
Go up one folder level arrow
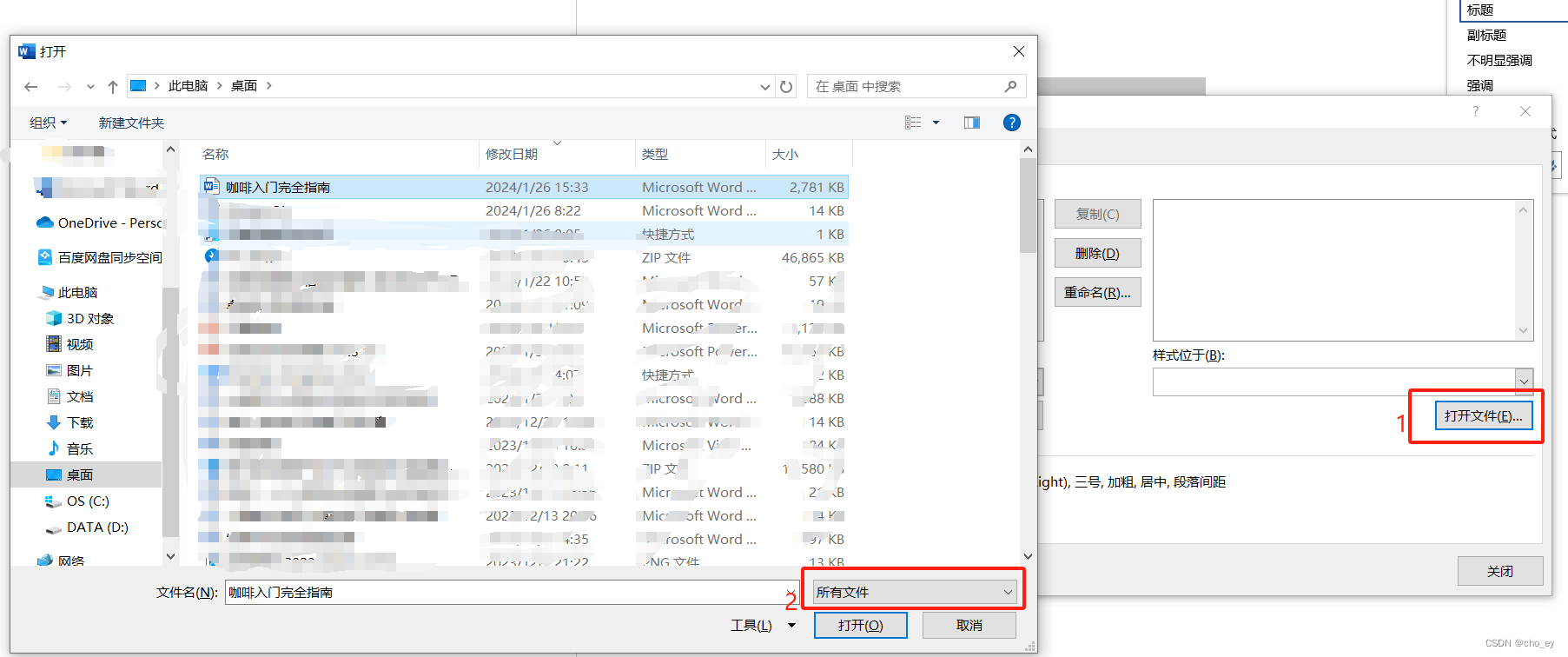click(x=113, y=87)
